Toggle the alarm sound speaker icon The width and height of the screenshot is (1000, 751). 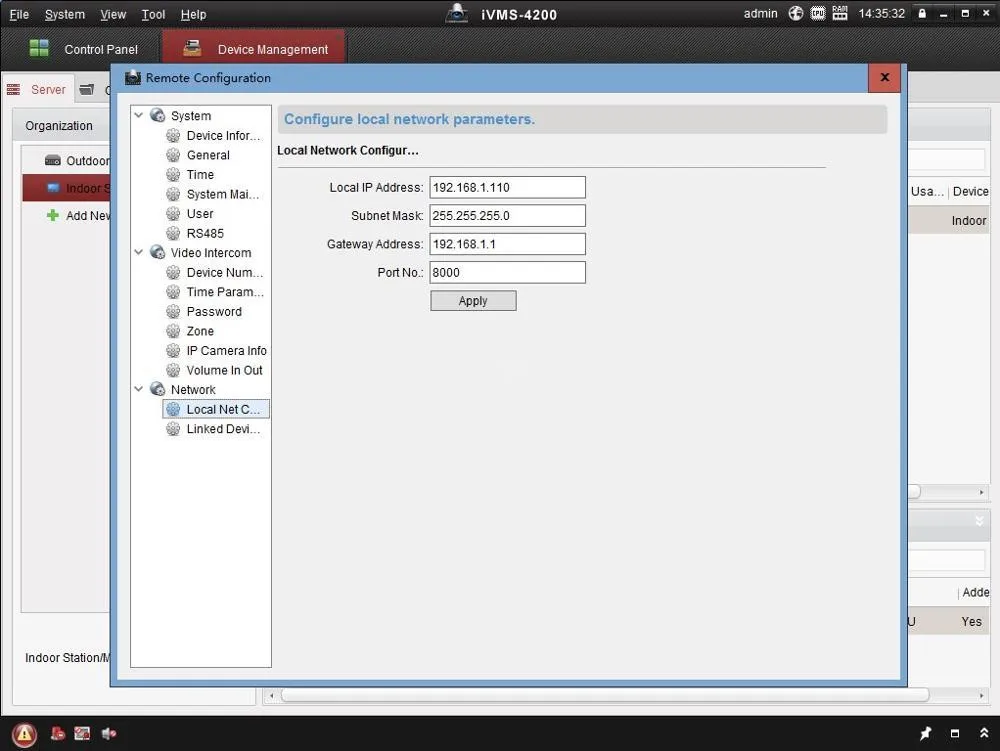click(108, 733)
